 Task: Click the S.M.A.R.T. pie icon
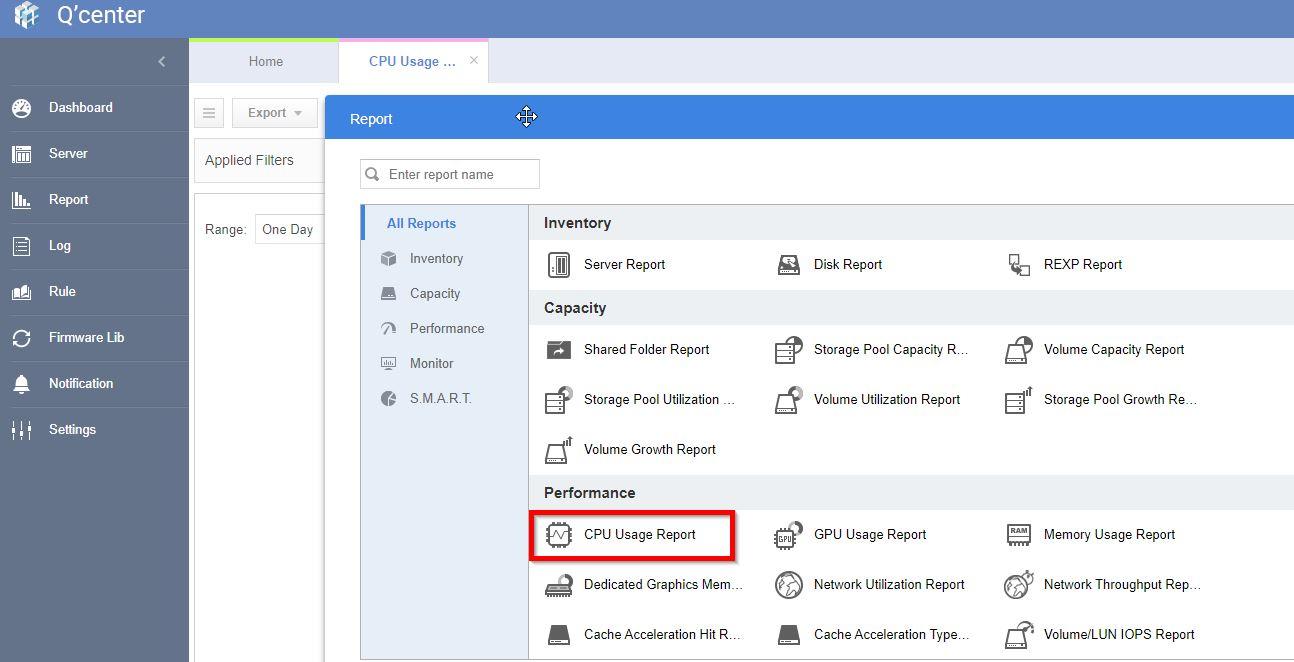tap(389, 398)
